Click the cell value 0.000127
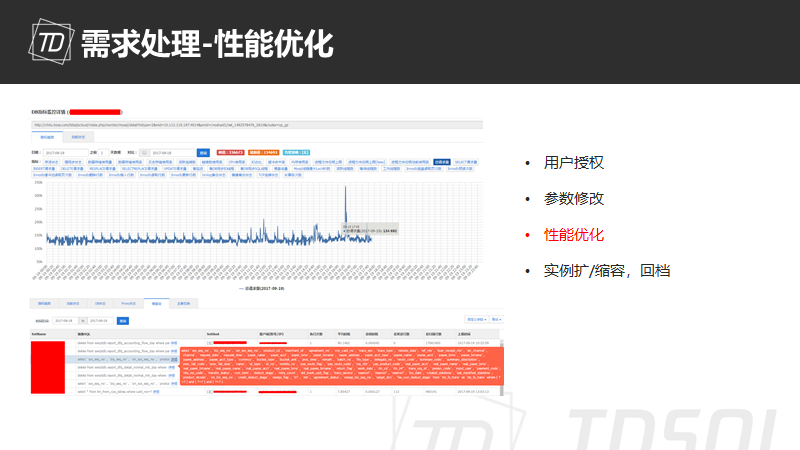Viewport: 800px width, 450px height. tap(372, 392)
